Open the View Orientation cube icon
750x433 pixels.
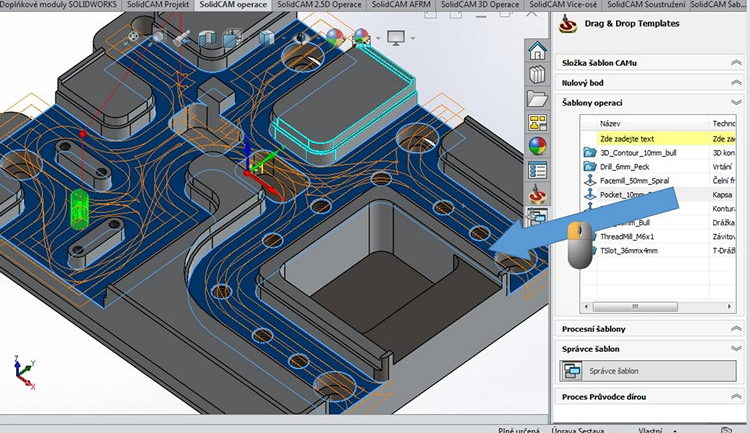[232, 38]
